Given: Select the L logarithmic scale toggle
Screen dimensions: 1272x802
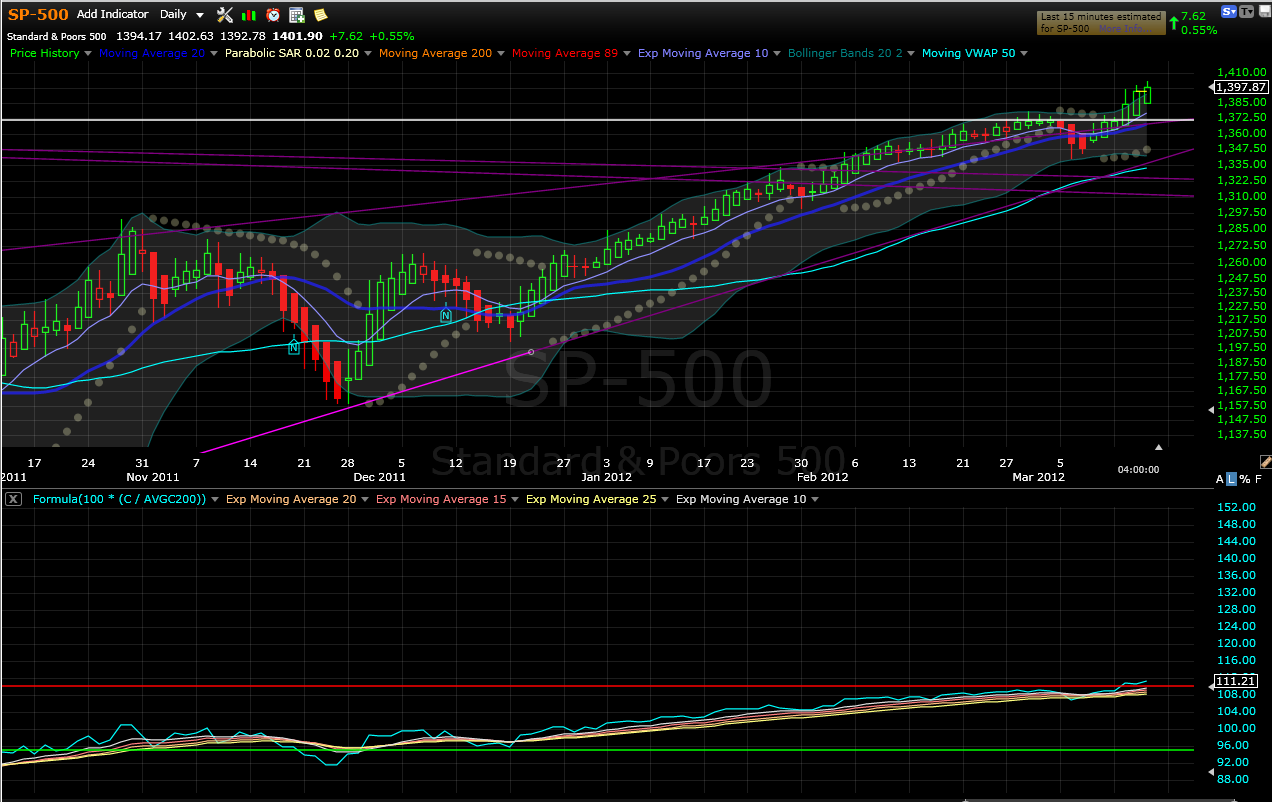Looking at the screenshot, I should click(1231, 479).
